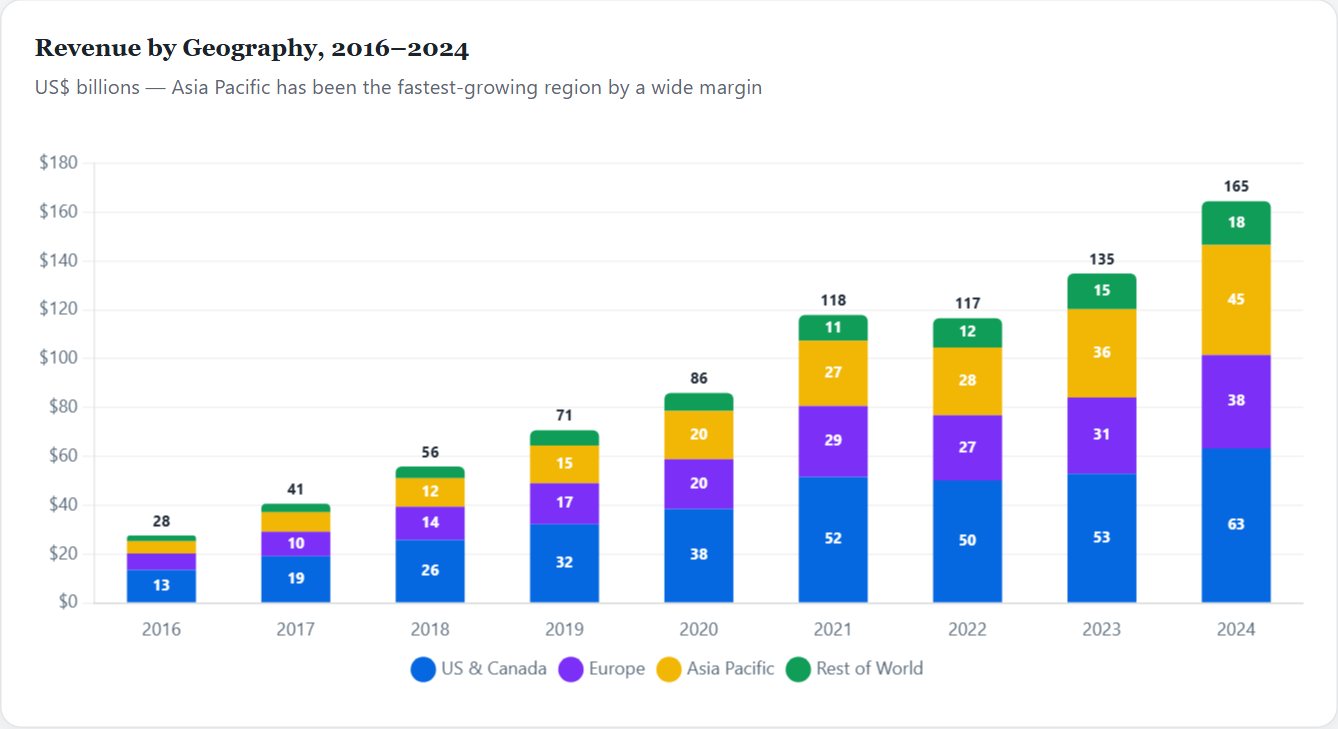
Task: Click the 165 total label above 2024
Action: (1236, 186)
